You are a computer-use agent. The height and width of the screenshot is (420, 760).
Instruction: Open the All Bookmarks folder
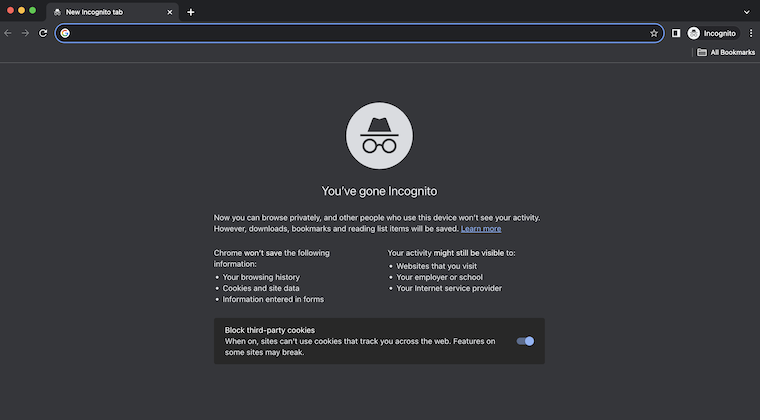click(x=726, y=52)
